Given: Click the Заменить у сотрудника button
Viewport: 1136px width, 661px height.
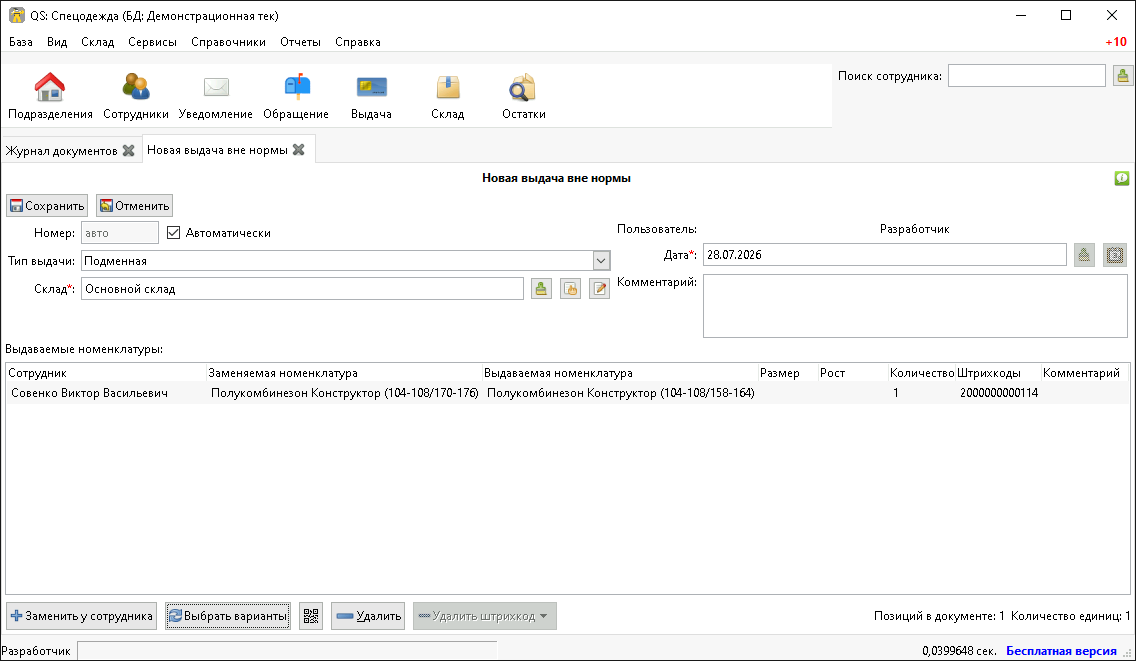Looking at the screenshot, I should pos(82,616).
